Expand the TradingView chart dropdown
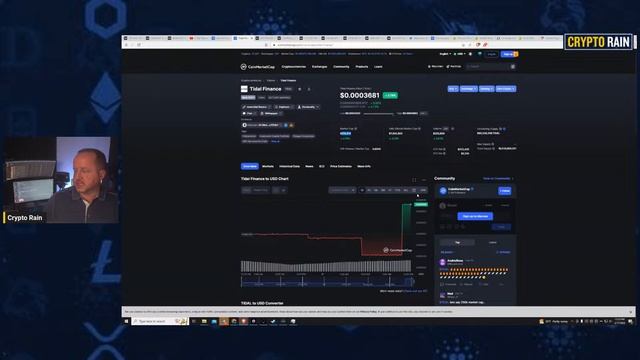Viewport: 640px width, 360px height. pyautogui.click(x=342, y=190)
